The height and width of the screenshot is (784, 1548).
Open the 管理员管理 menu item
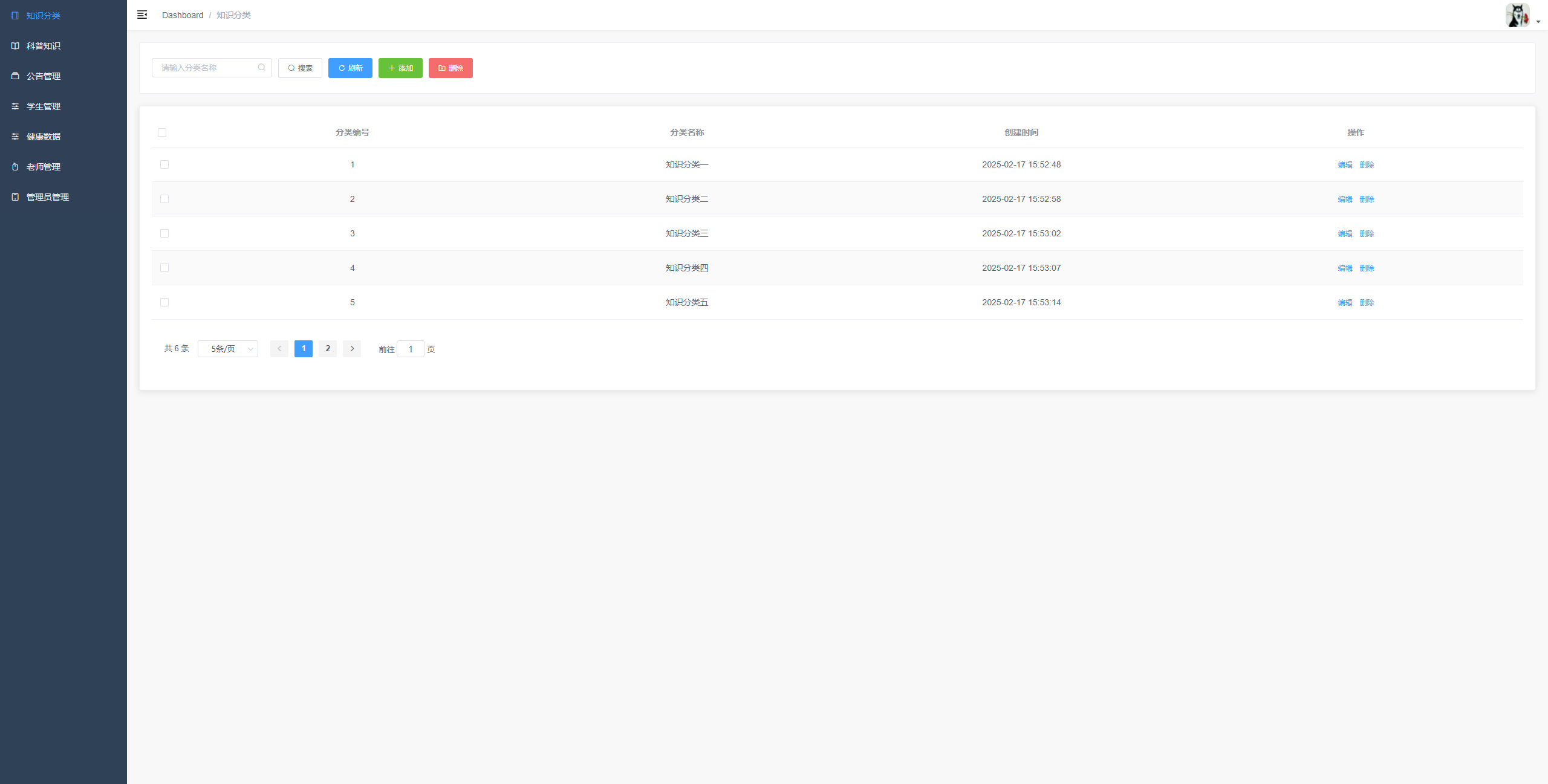[63, 197]
